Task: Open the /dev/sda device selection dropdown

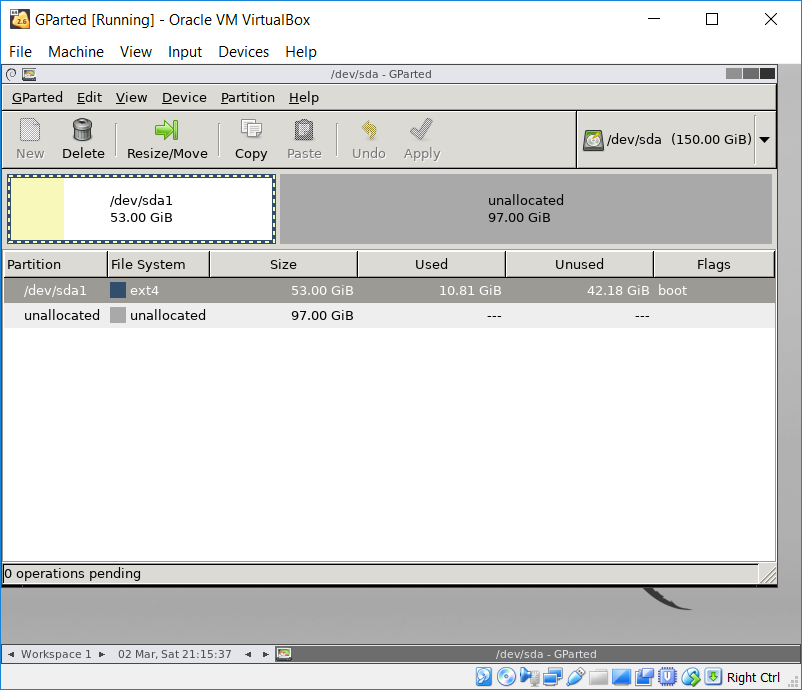Action: (765, 139)
